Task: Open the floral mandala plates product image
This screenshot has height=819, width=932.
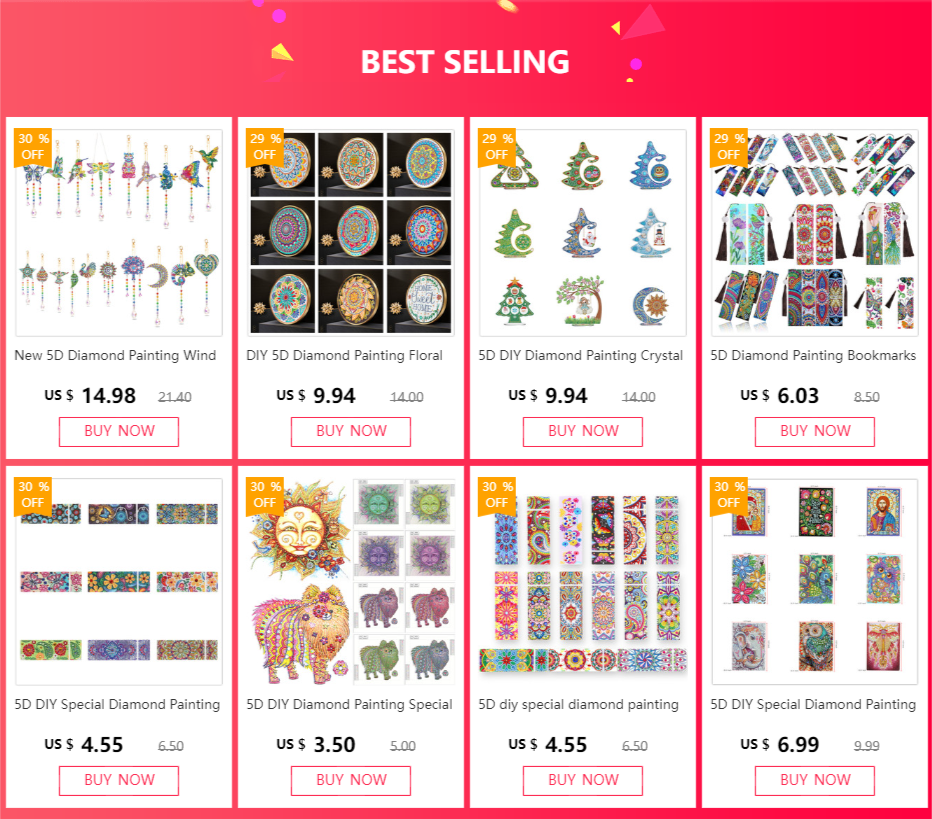Action: [x=351, y=232]
